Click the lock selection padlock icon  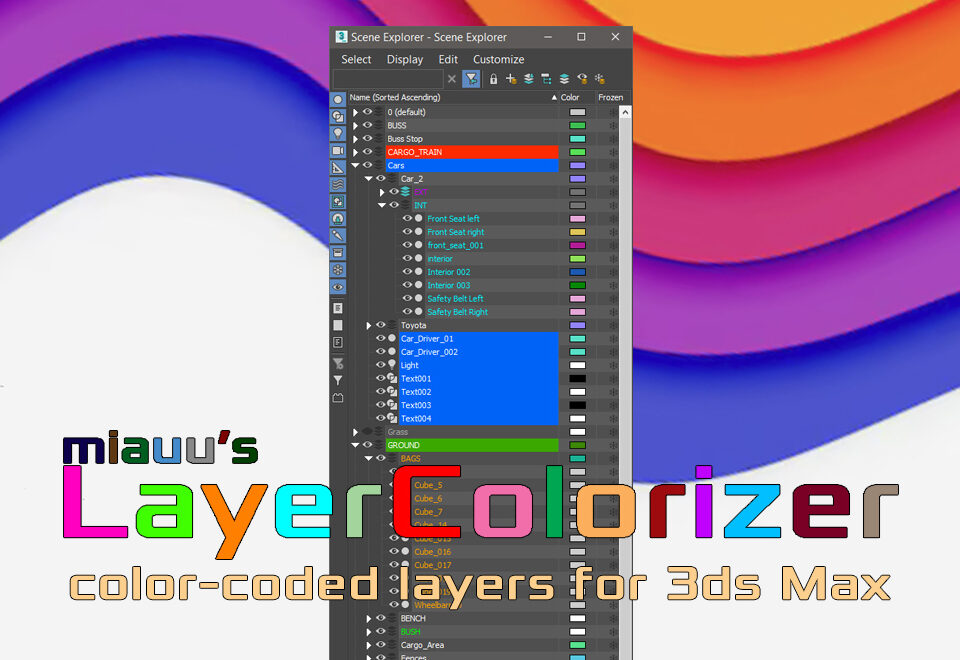(x=493, y=79)
